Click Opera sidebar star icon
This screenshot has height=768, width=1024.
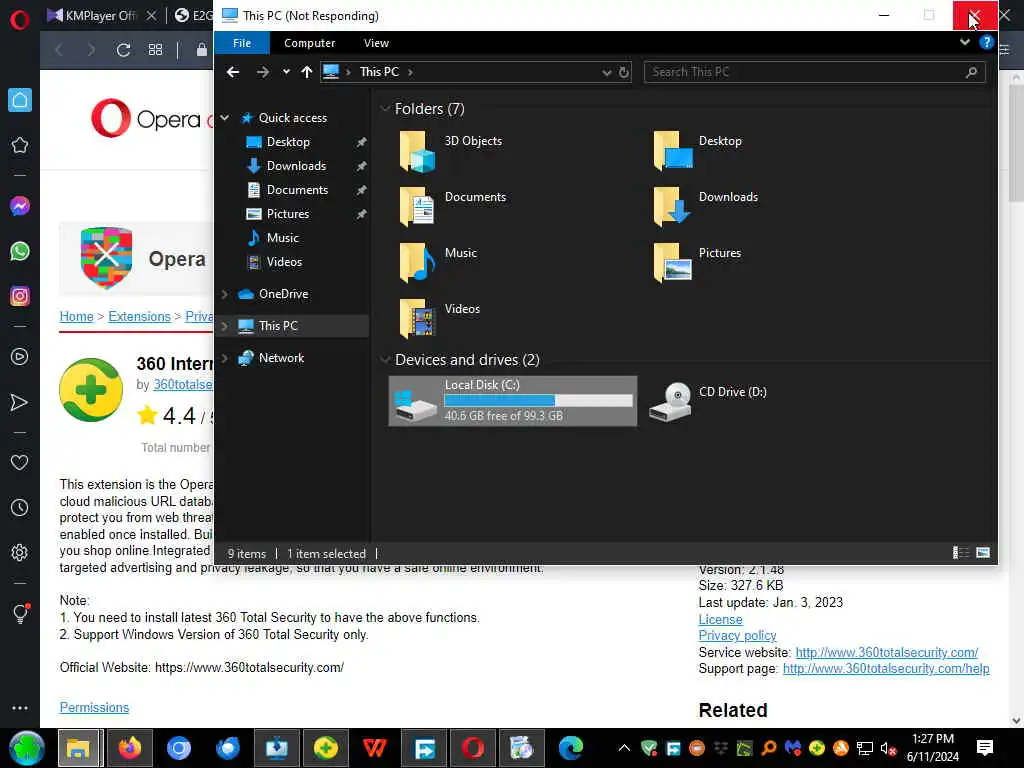[x=20, y=145]
